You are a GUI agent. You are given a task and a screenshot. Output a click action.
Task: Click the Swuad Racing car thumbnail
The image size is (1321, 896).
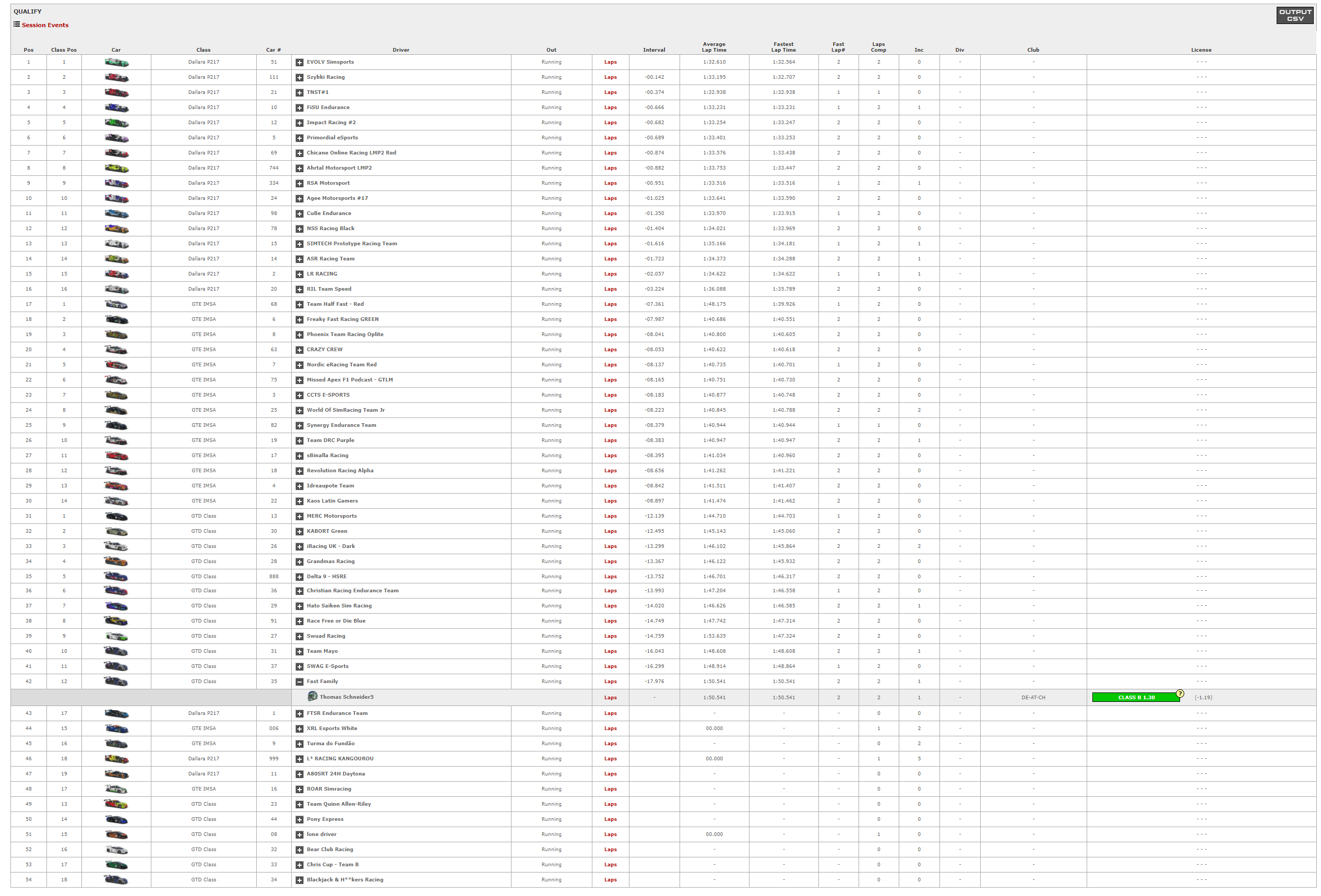(116, 636)
